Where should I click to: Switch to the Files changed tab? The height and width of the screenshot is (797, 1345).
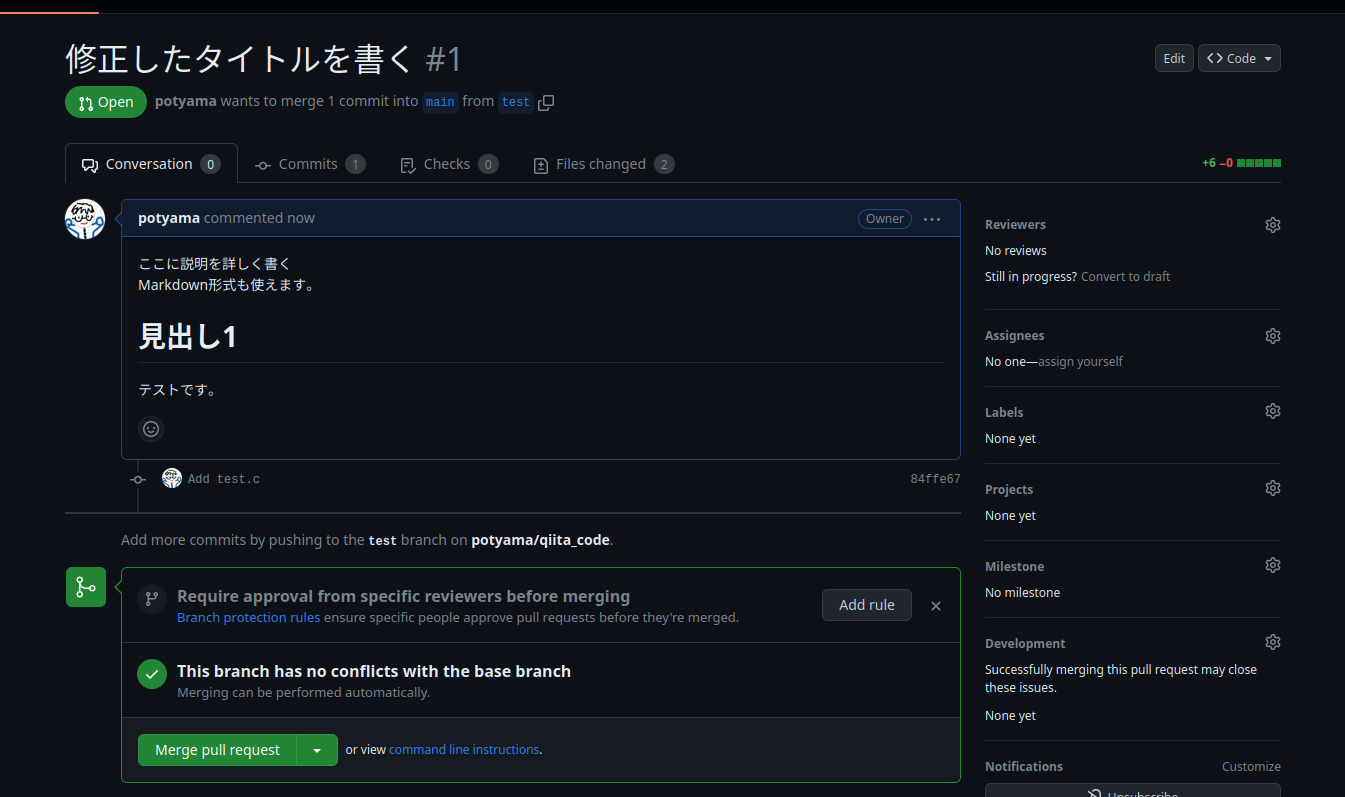point(603,163)
